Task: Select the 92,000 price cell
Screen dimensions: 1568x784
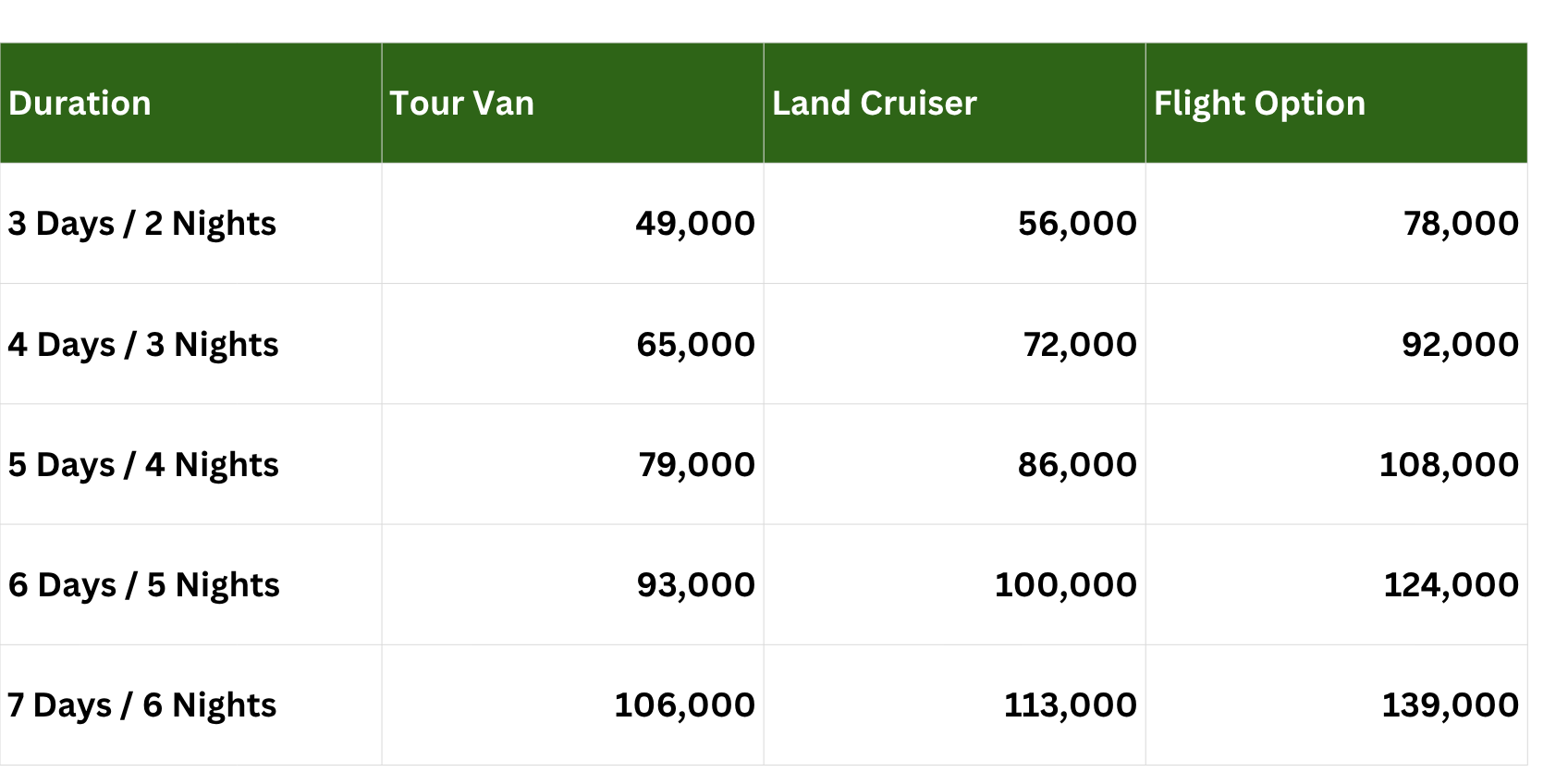Action: click(1460, 345)
